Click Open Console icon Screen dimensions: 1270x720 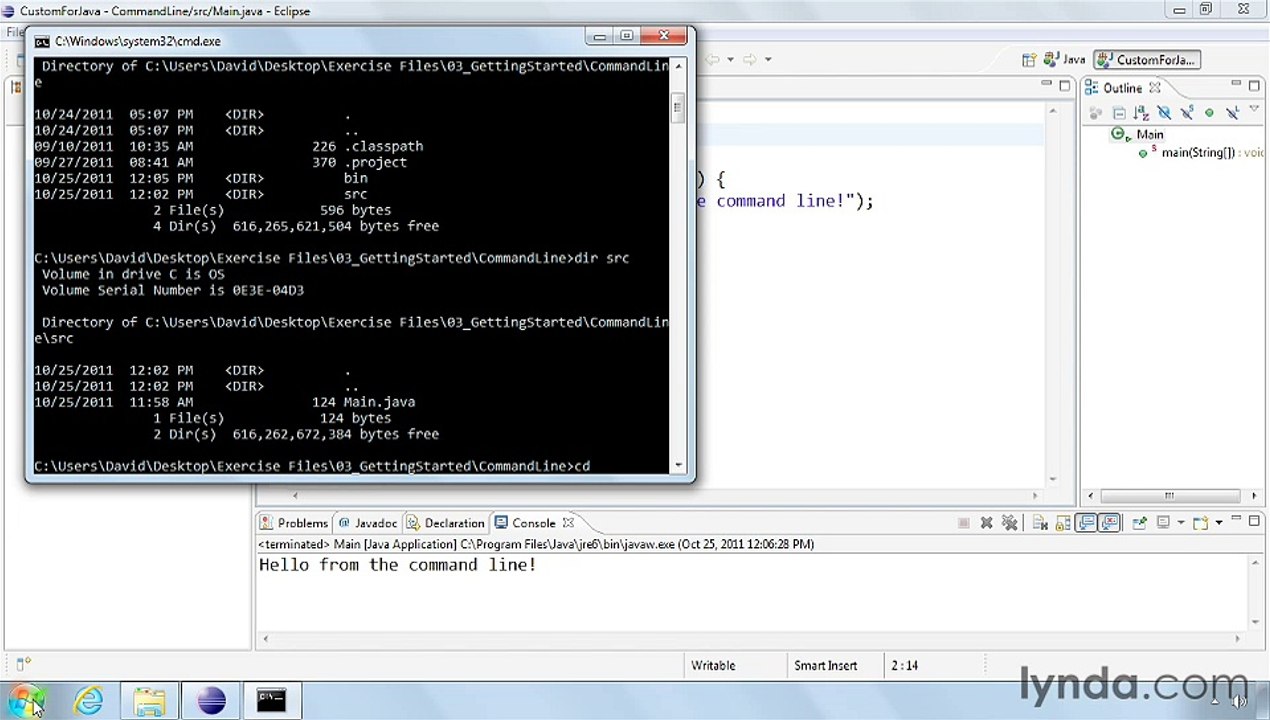(x=1200, y=523)
